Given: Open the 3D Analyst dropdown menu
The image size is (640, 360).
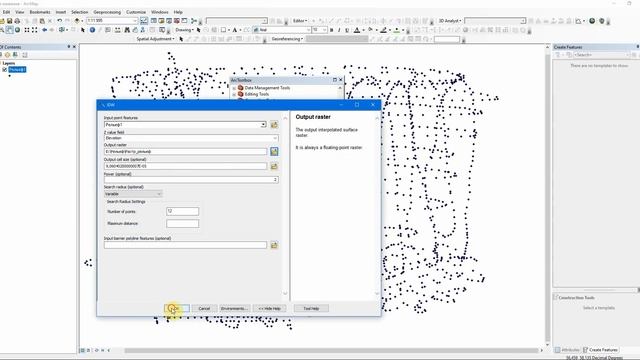Looking at the screenshot, I should pyautogui.click(x=450, y=21).
